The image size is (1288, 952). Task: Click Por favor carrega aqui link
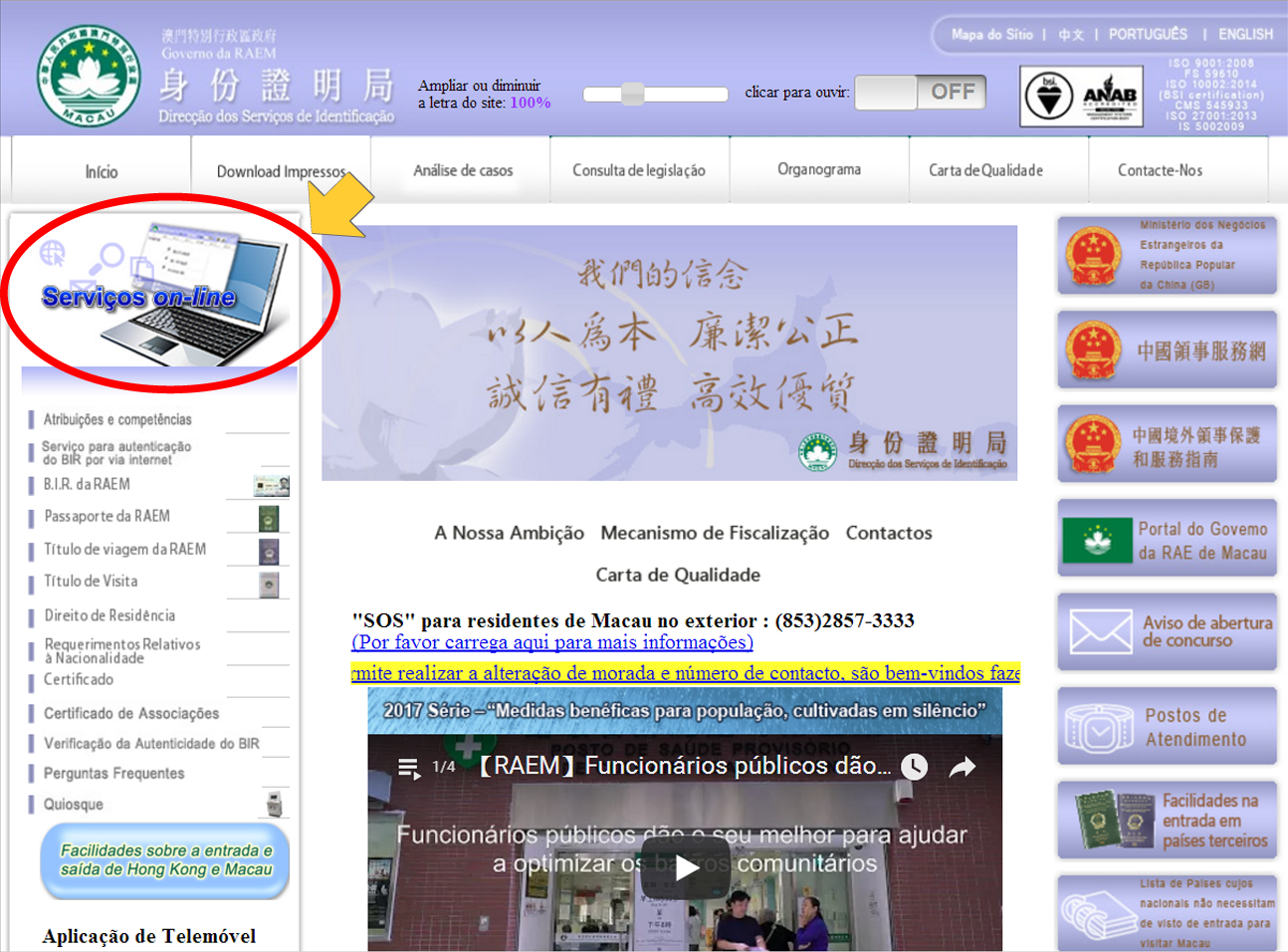click(552, 642)
